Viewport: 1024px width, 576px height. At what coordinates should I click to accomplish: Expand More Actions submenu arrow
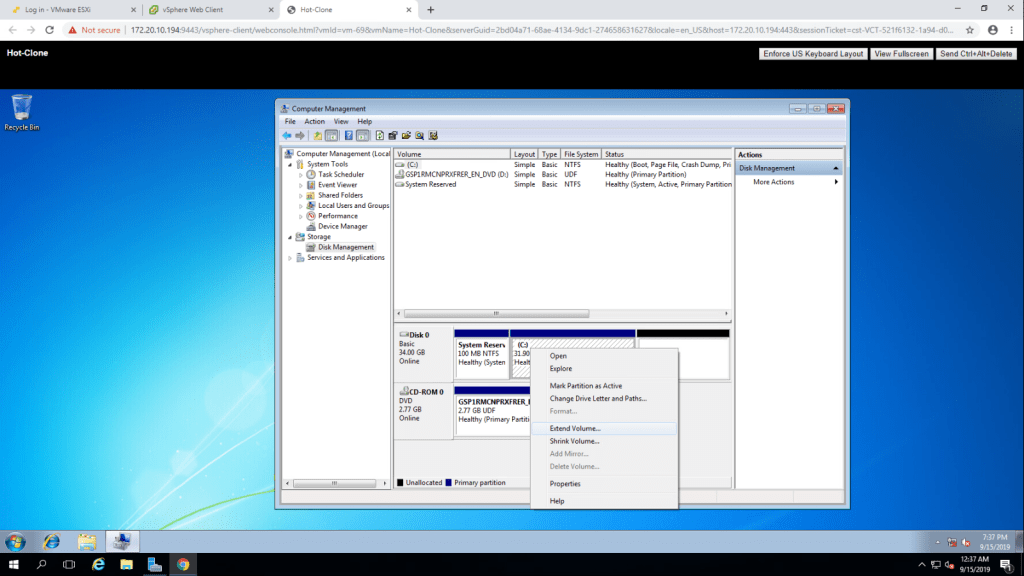pos(836,182)
